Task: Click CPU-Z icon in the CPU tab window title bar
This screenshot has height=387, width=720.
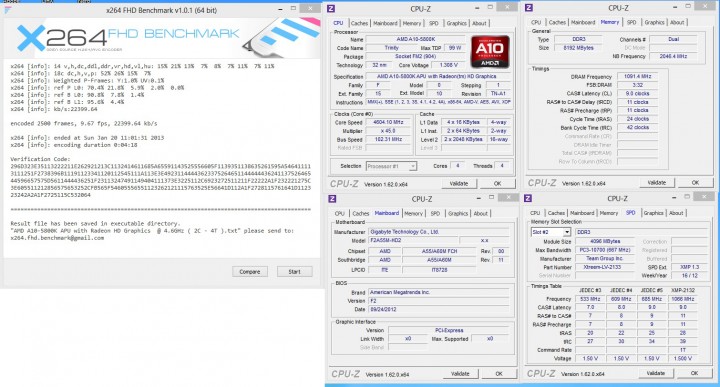Action: 331,8
